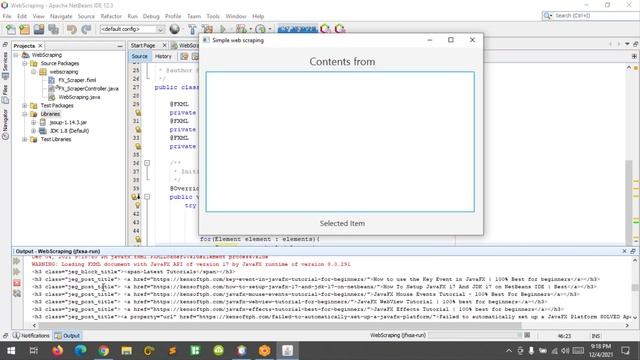640x360 pixels.
Task: Expand the jsoup-1.14.3.jar node
Action: click(x=34, y=122)
